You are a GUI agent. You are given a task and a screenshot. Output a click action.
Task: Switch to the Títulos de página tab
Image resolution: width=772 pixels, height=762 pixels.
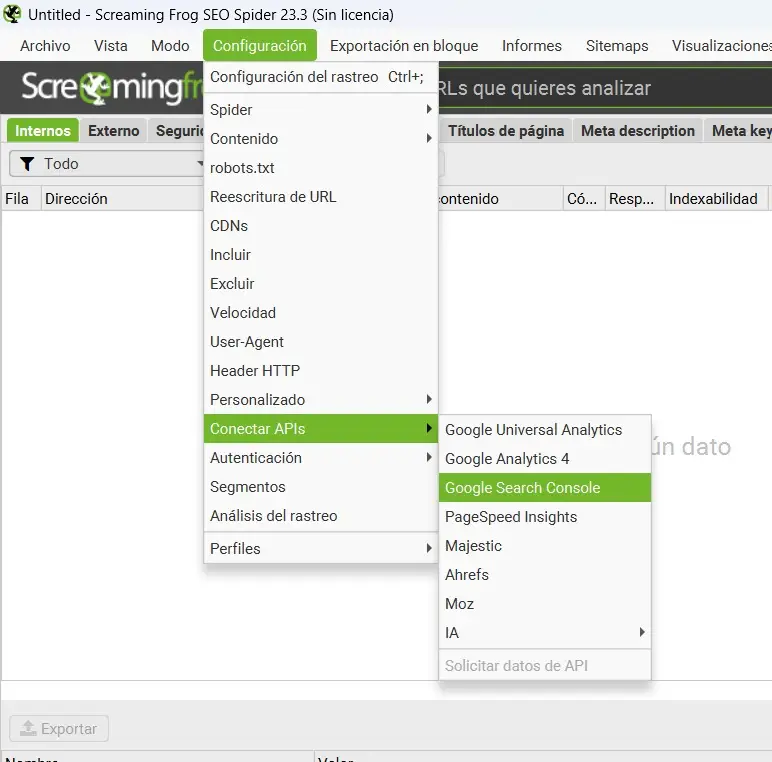506,130
